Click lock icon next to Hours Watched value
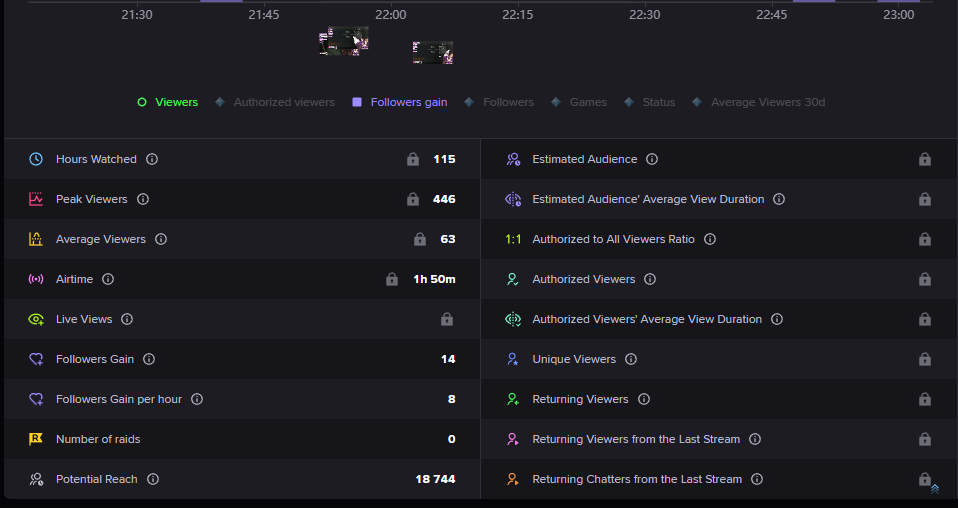Screen dimensions: 958x508 coord(413,159)
